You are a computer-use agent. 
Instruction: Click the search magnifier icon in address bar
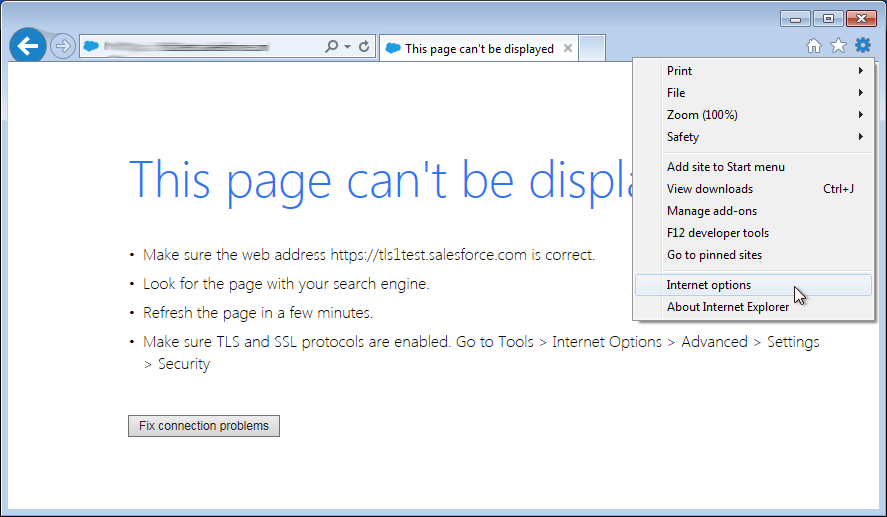tap(332, 47)
